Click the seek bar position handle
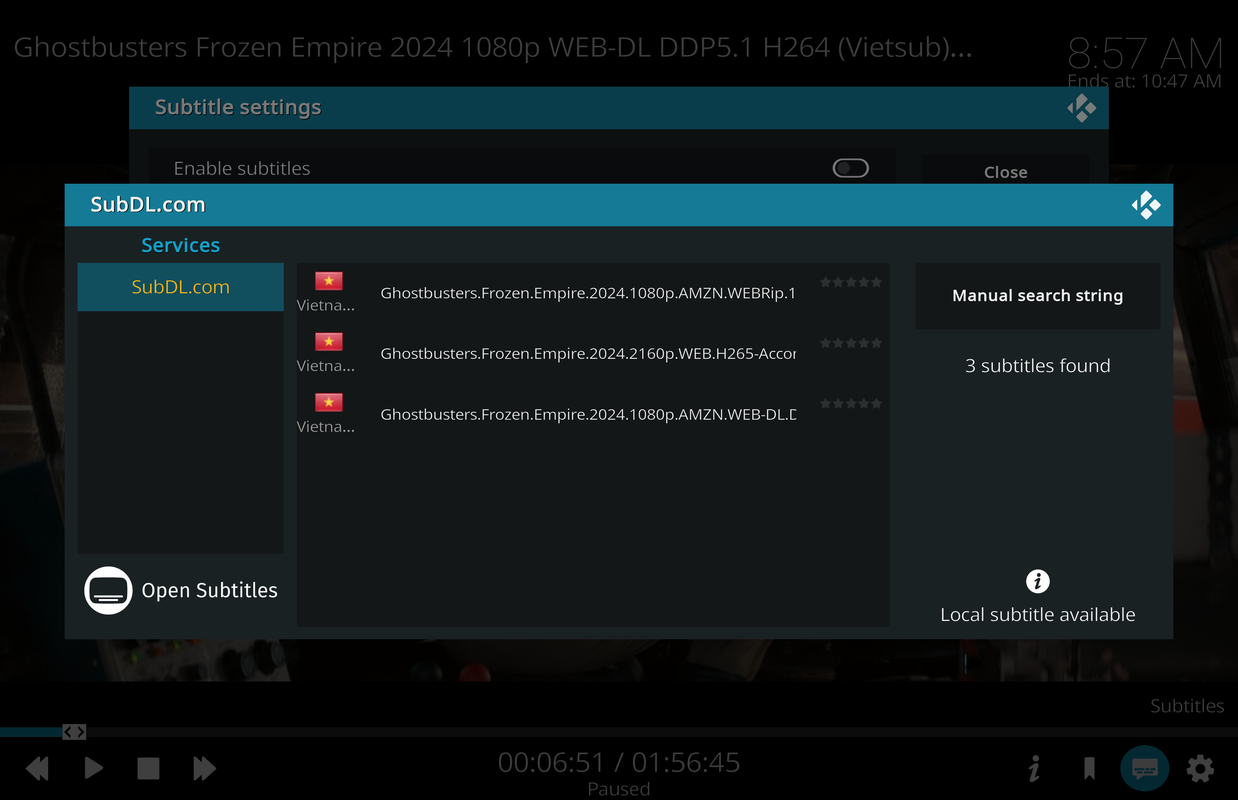Screen dimensions: 1238x800 (74, 732)
